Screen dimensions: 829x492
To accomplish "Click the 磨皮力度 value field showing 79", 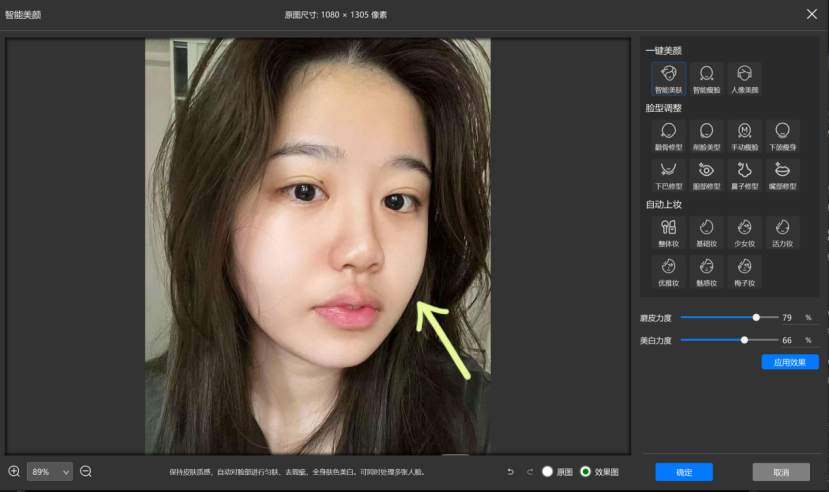I will (x=787, y=318).
